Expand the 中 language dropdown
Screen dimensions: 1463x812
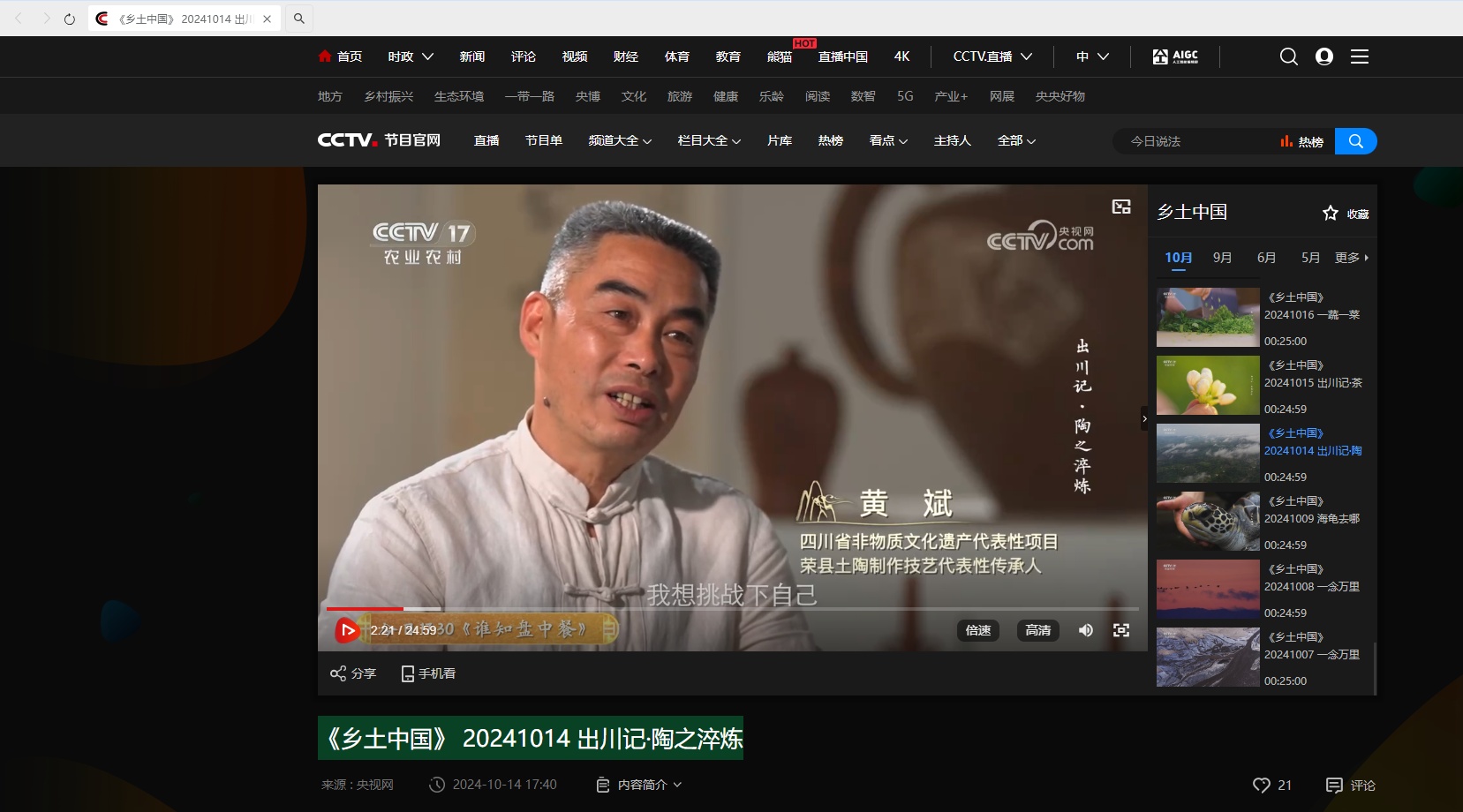point(1090,56)
